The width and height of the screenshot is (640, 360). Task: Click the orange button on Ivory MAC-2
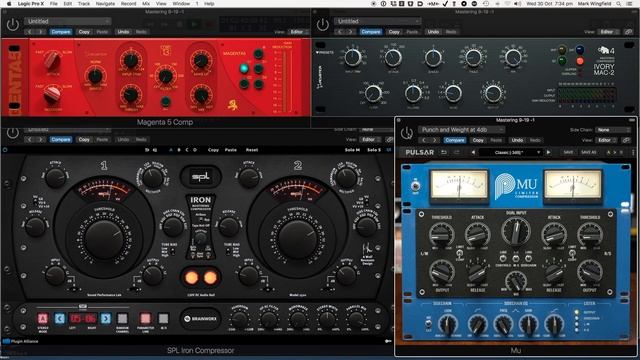(580, 61)
